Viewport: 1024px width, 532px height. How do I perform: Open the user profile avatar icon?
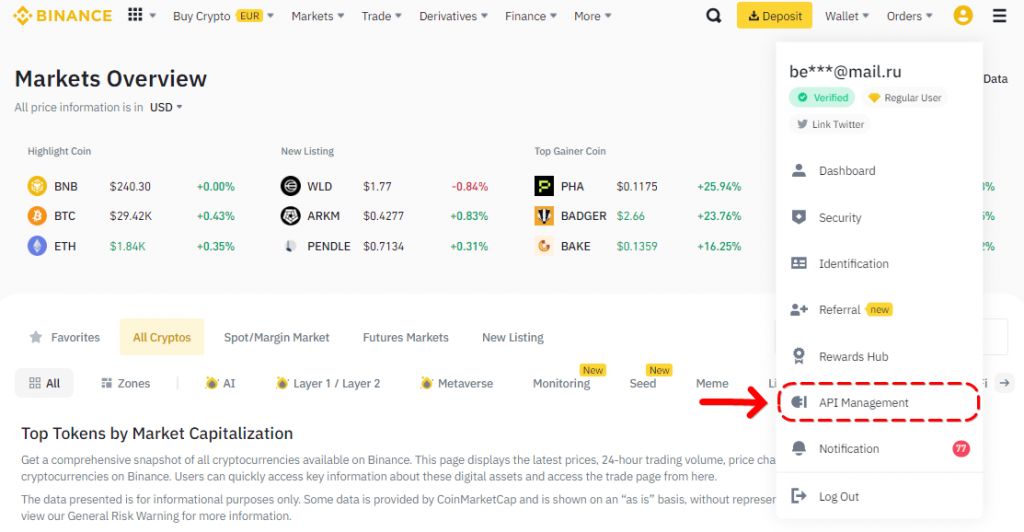point(962,16)
